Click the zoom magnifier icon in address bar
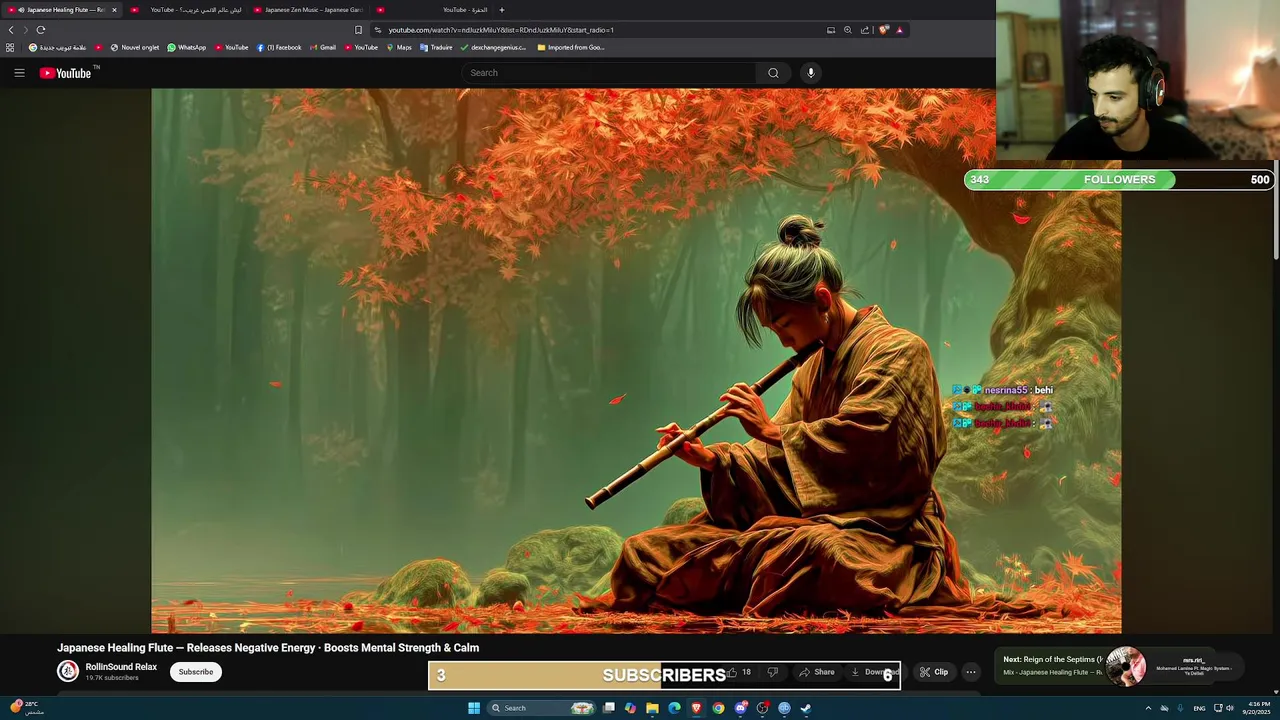 pos(848,30)
